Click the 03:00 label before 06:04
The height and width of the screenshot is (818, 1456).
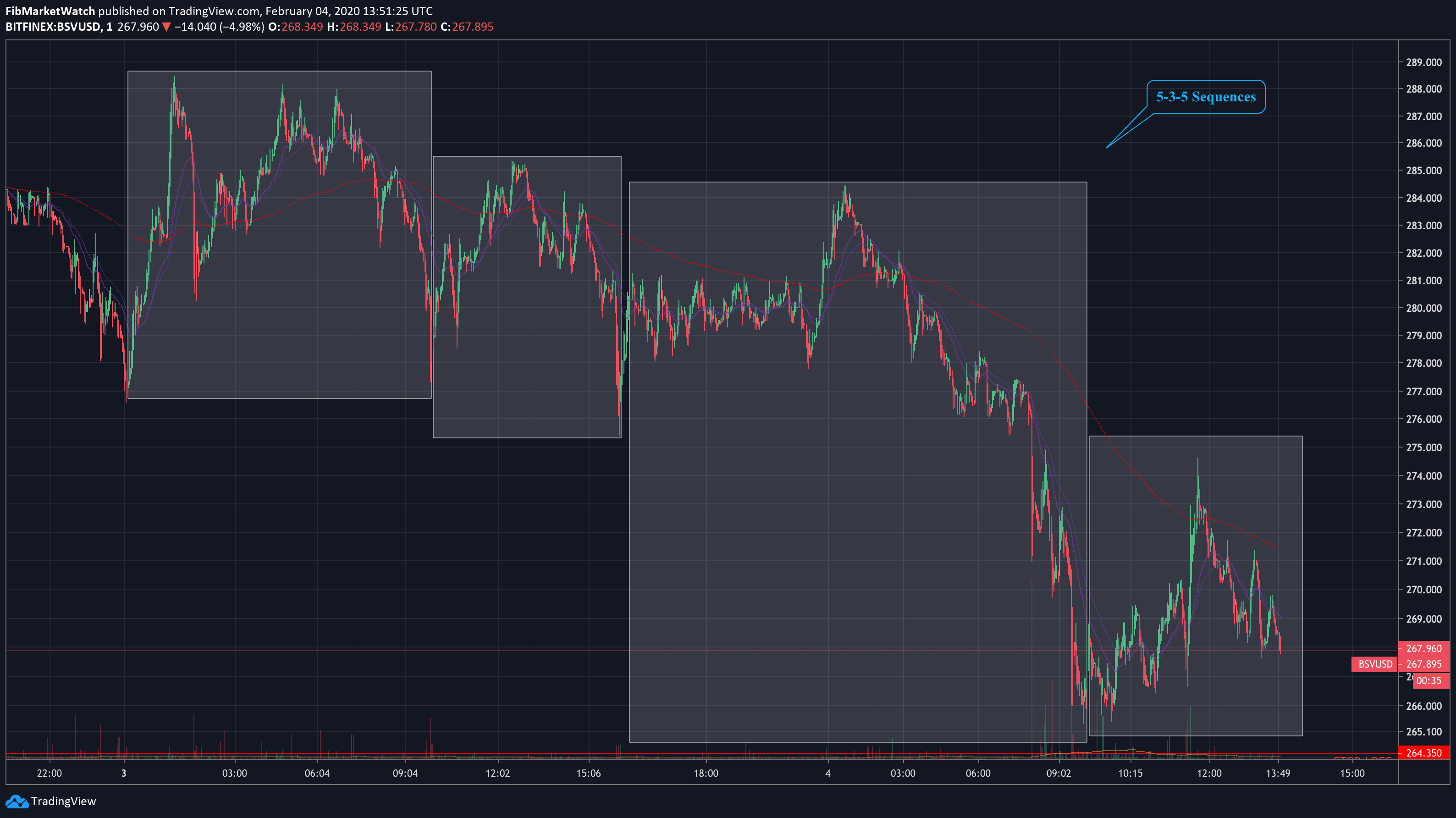tap(234, 773)
